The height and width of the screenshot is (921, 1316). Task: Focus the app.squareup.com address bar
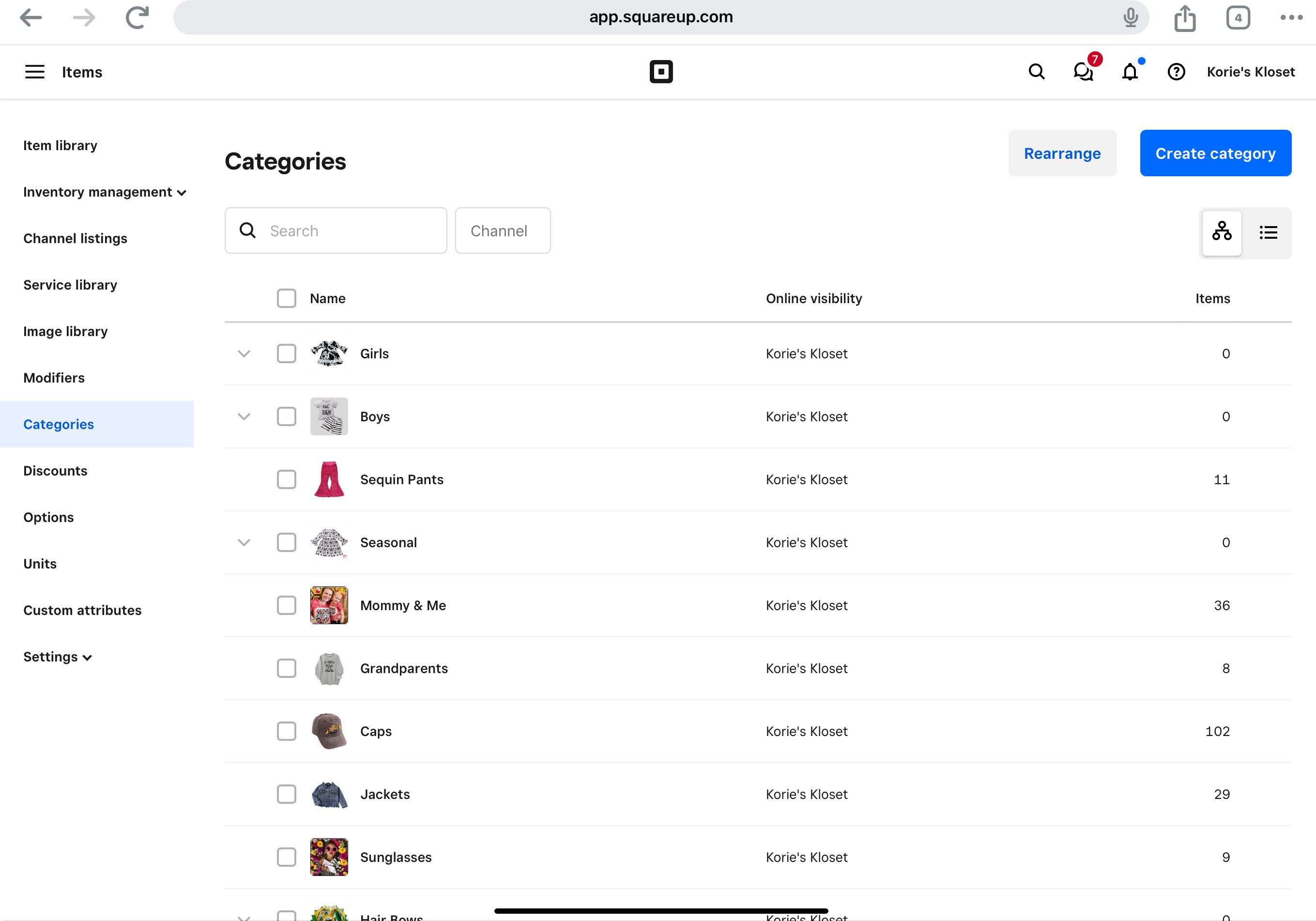click(x=661, y=17)
